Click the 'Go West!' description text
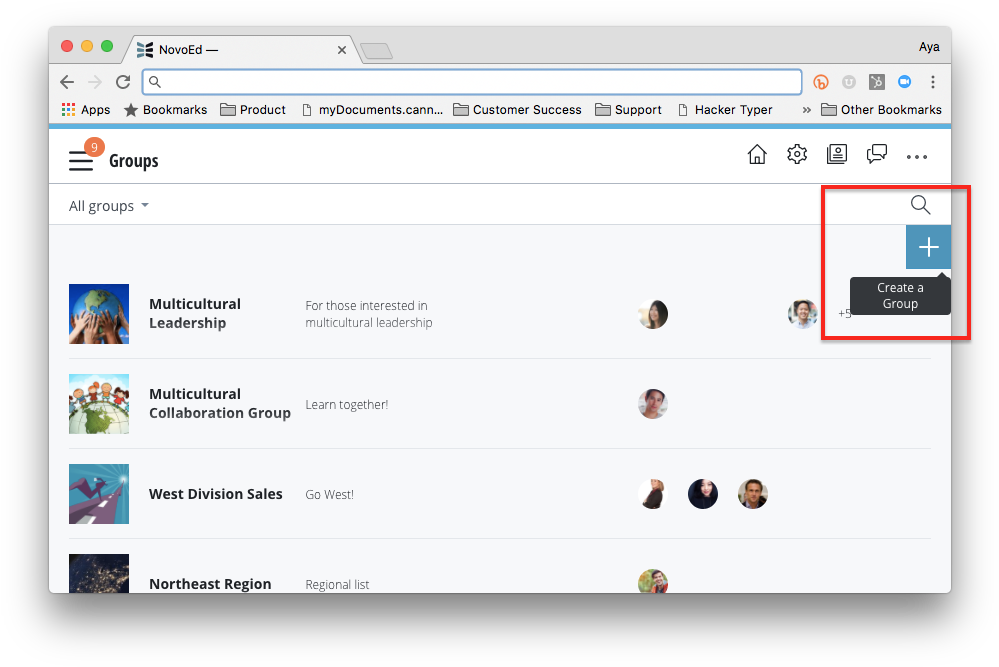 tap(329, 494)
